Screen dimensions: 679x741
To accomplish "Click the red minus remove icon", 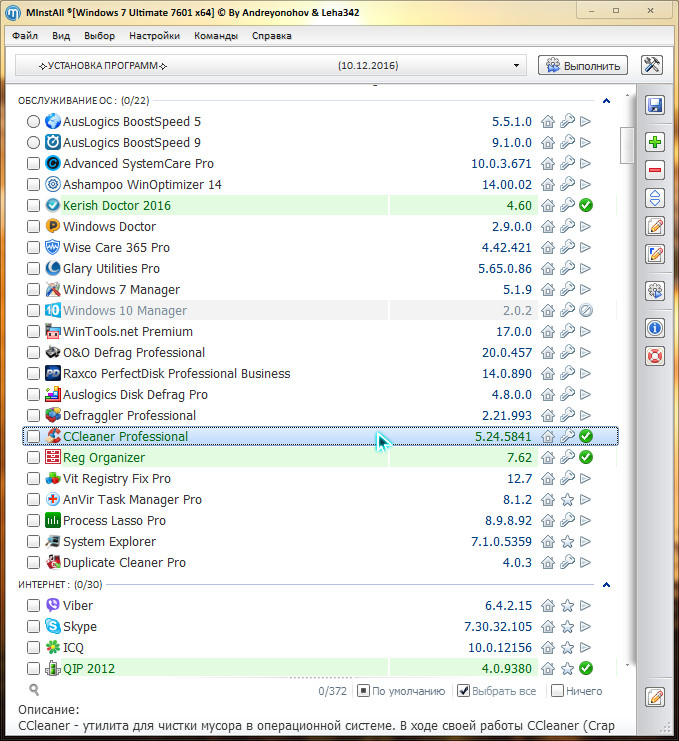I will click(655, 170).
